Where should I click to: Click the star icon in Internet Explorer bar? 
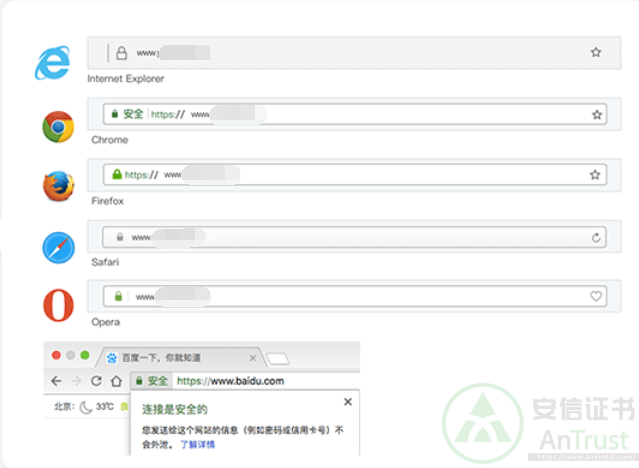pos(596,52)
